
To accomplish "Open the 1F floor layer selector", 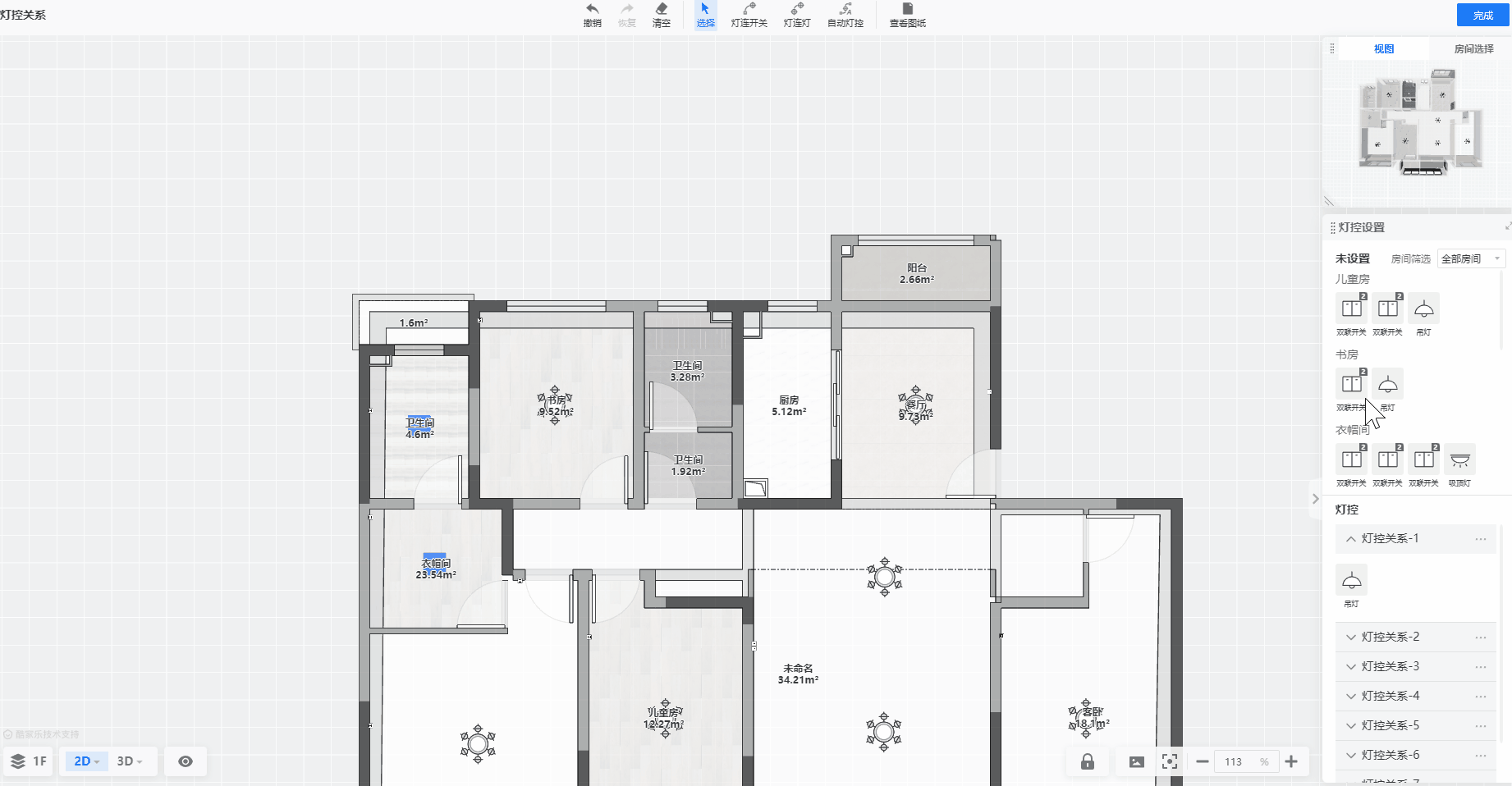I will click(x=29, y=761).
